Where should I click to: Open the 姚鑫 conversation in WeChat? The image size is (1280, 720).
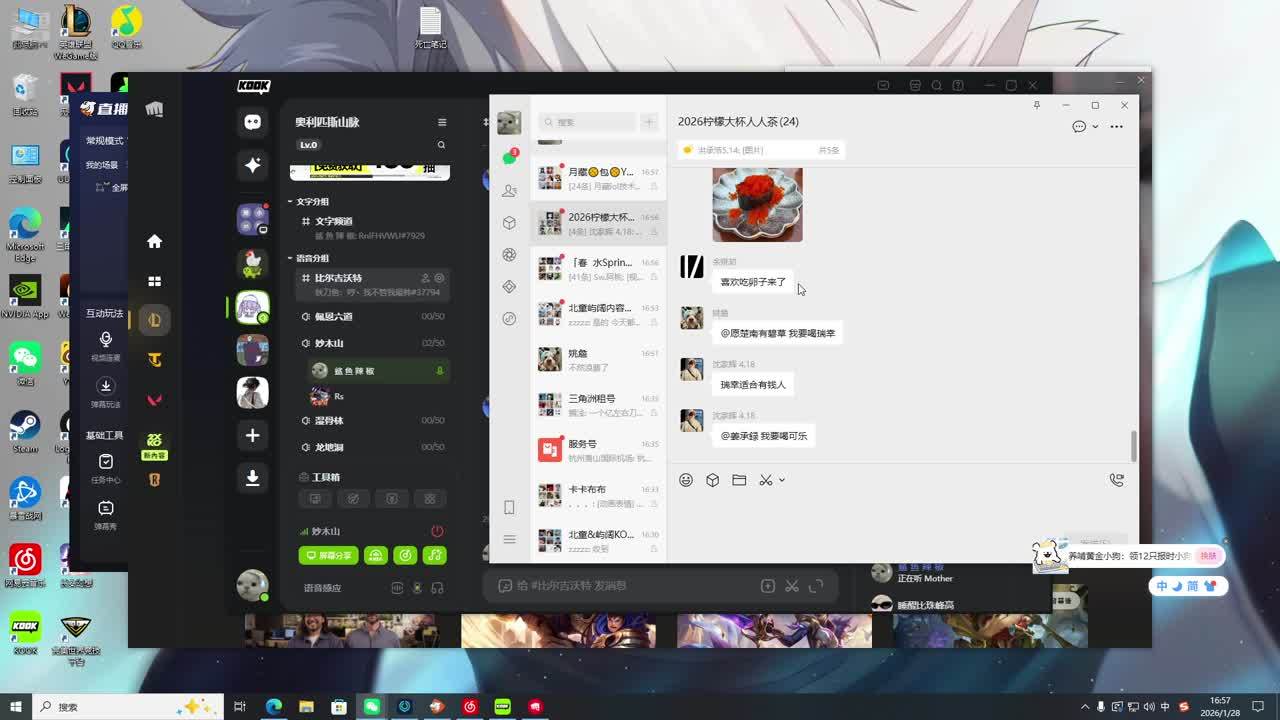[x=598, y=359]
